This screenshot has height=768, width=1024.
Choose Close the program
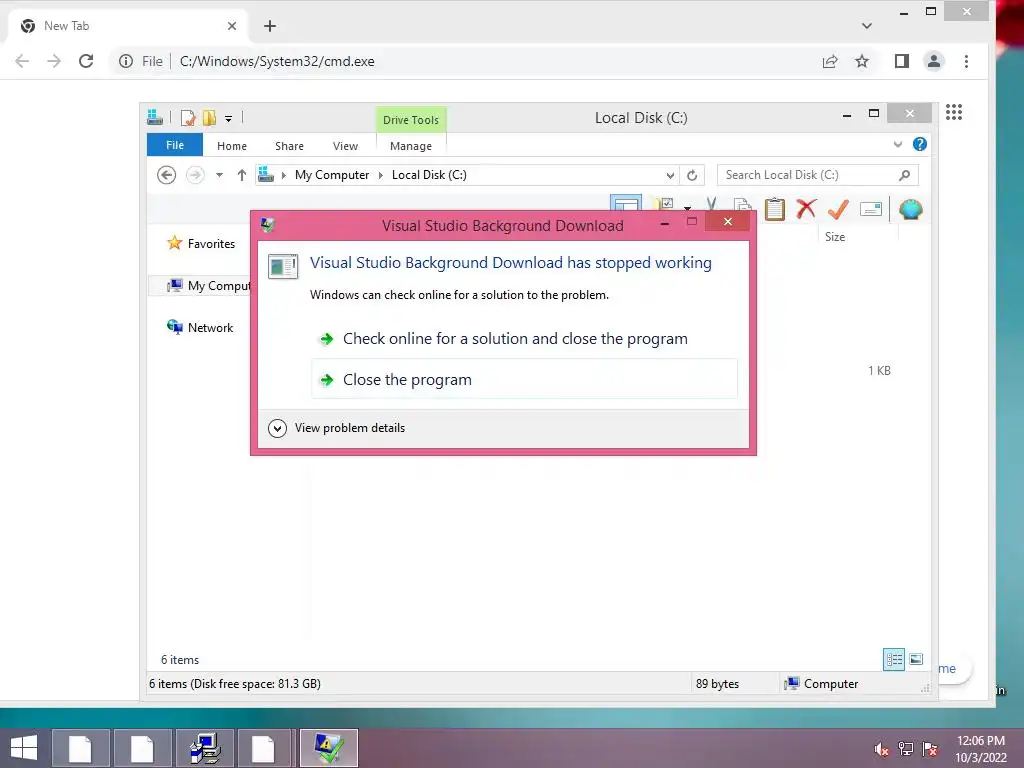[524, 379]
